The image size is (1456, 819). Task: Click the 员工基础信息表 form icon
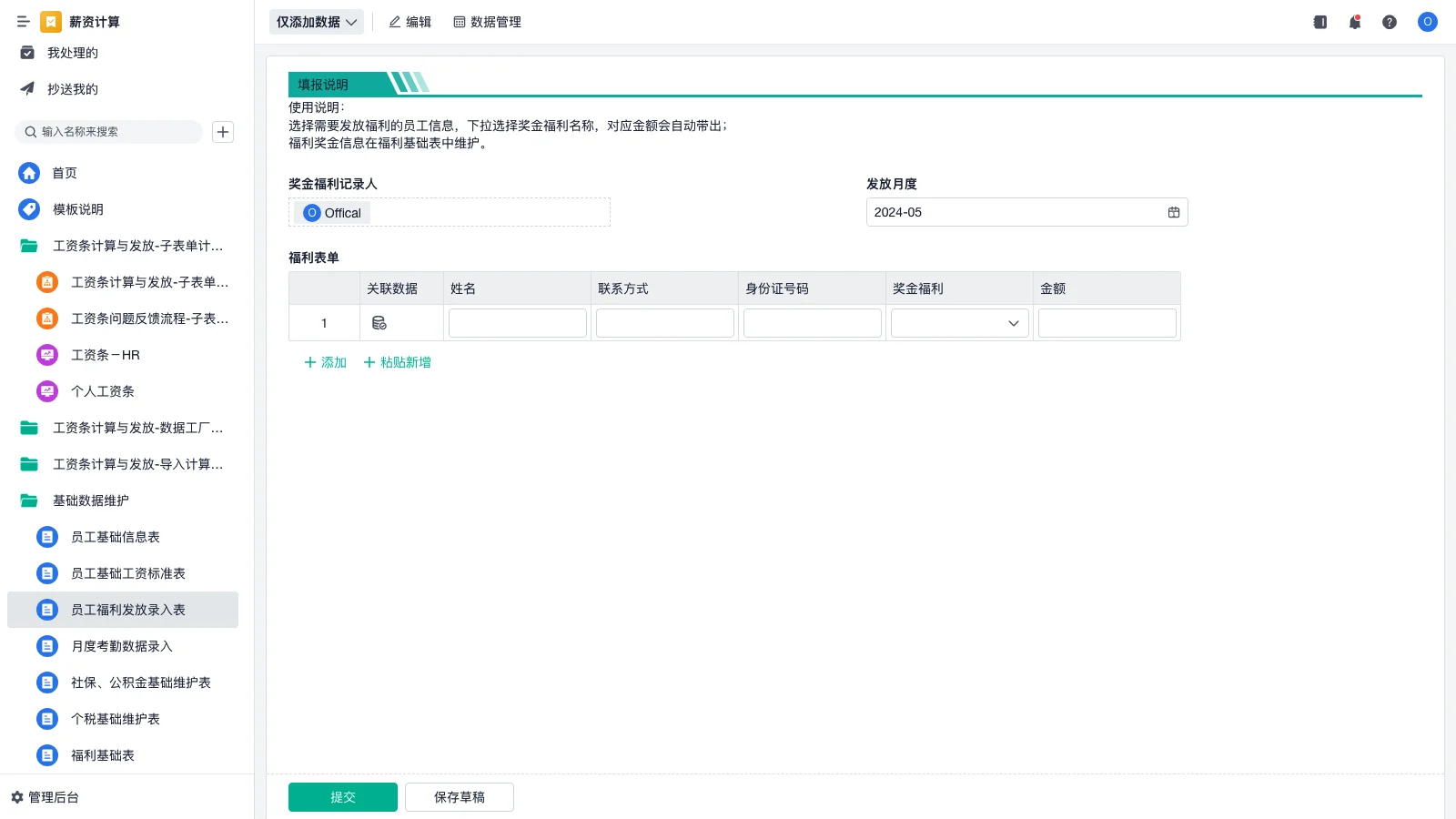tap(47, 537)
